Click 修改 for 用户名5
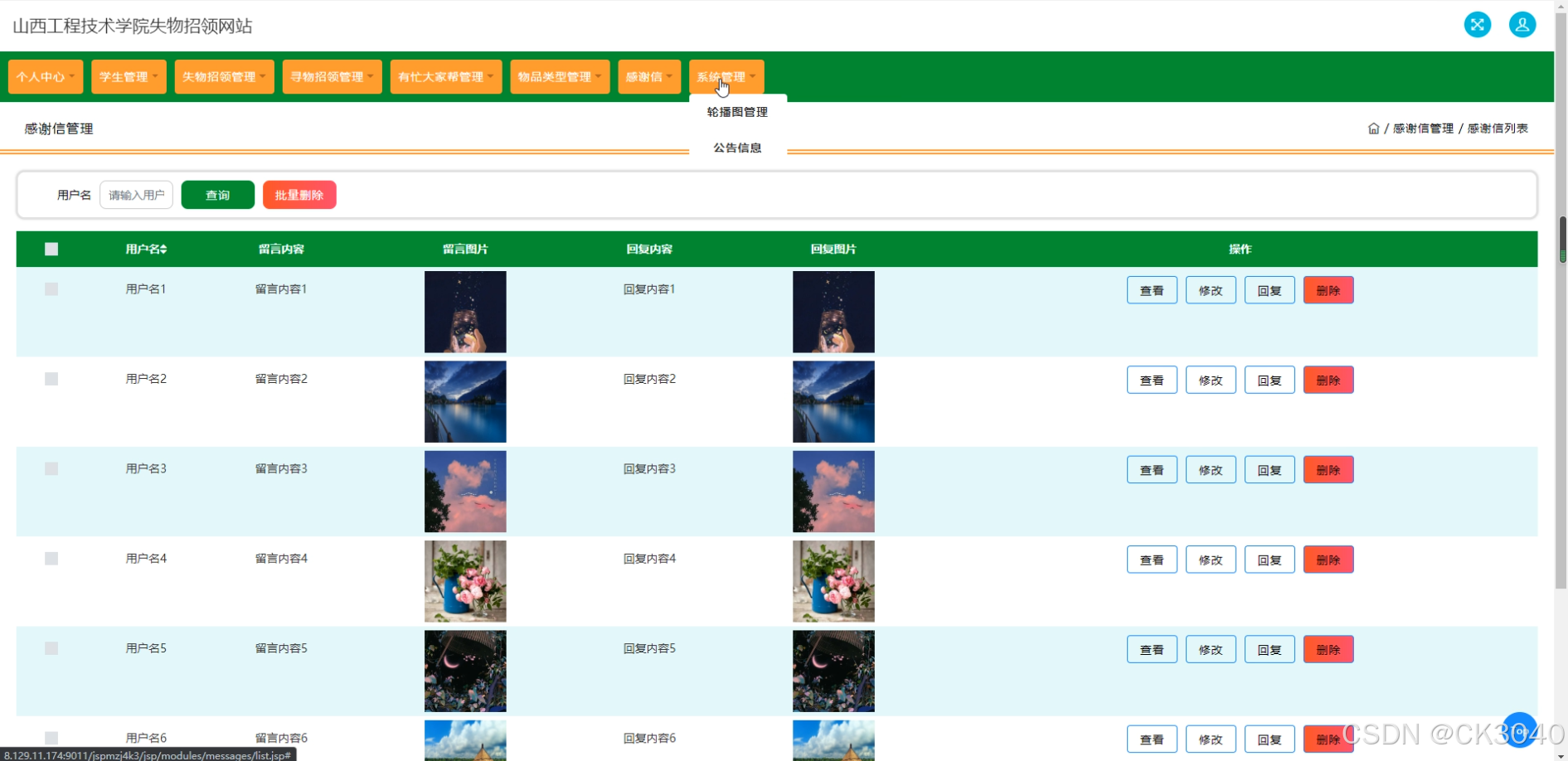1568x761 pixels. [1211, 649]
